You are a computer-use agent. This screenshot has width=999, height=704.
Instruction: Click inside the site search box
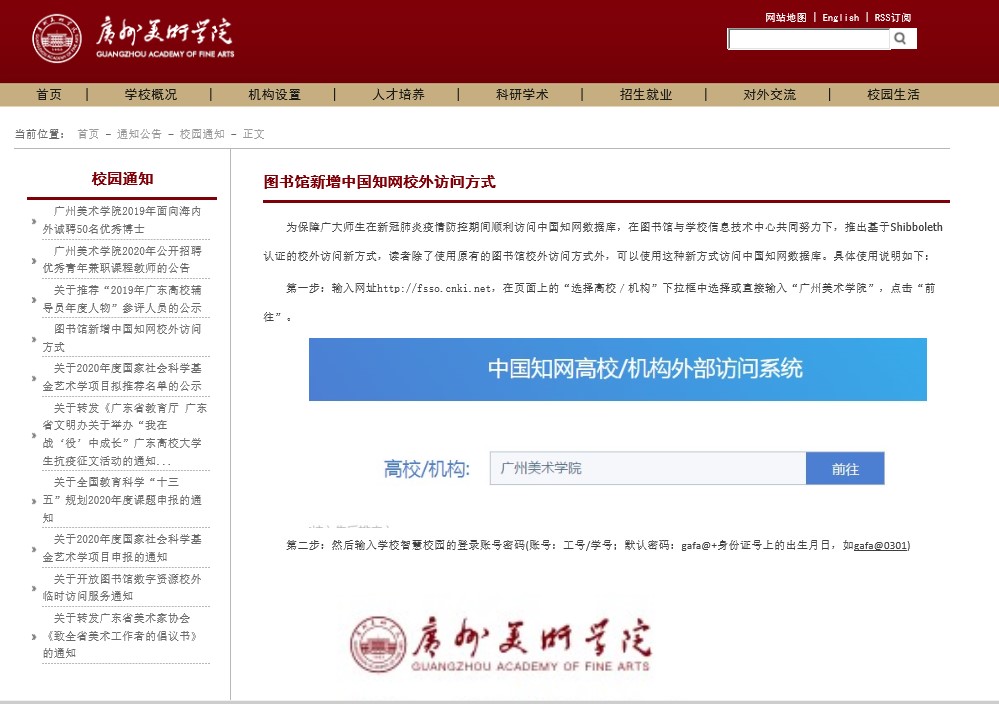(808, 39)
